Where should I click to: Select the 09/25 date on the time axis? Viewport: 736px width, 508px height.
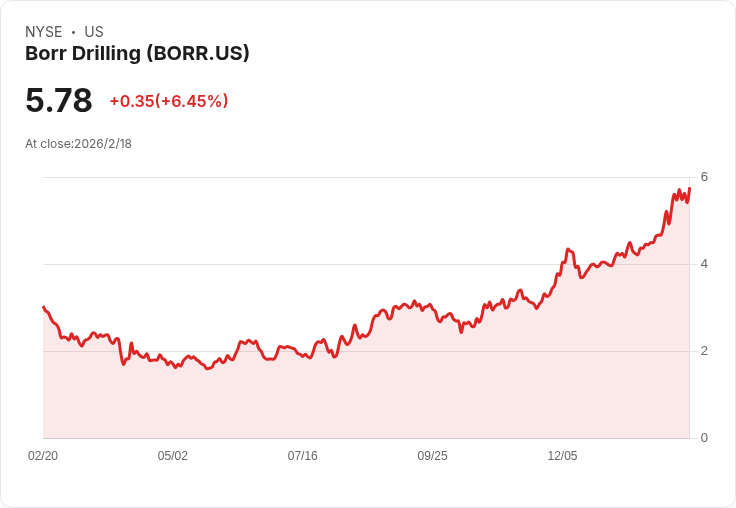pos(433,456)
